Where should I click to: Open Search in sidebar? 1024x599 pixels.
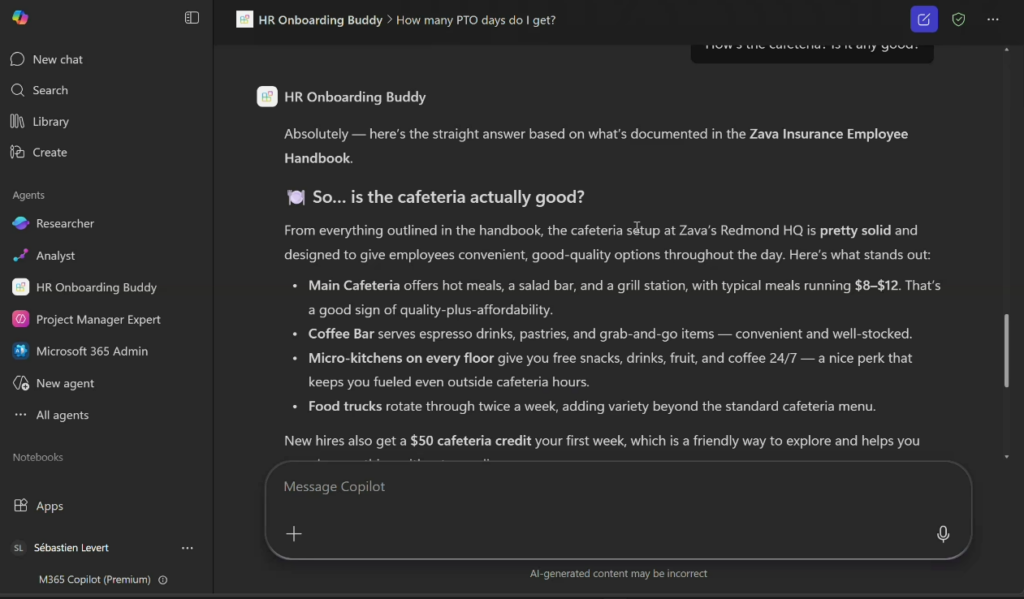[x=50, y=90]
